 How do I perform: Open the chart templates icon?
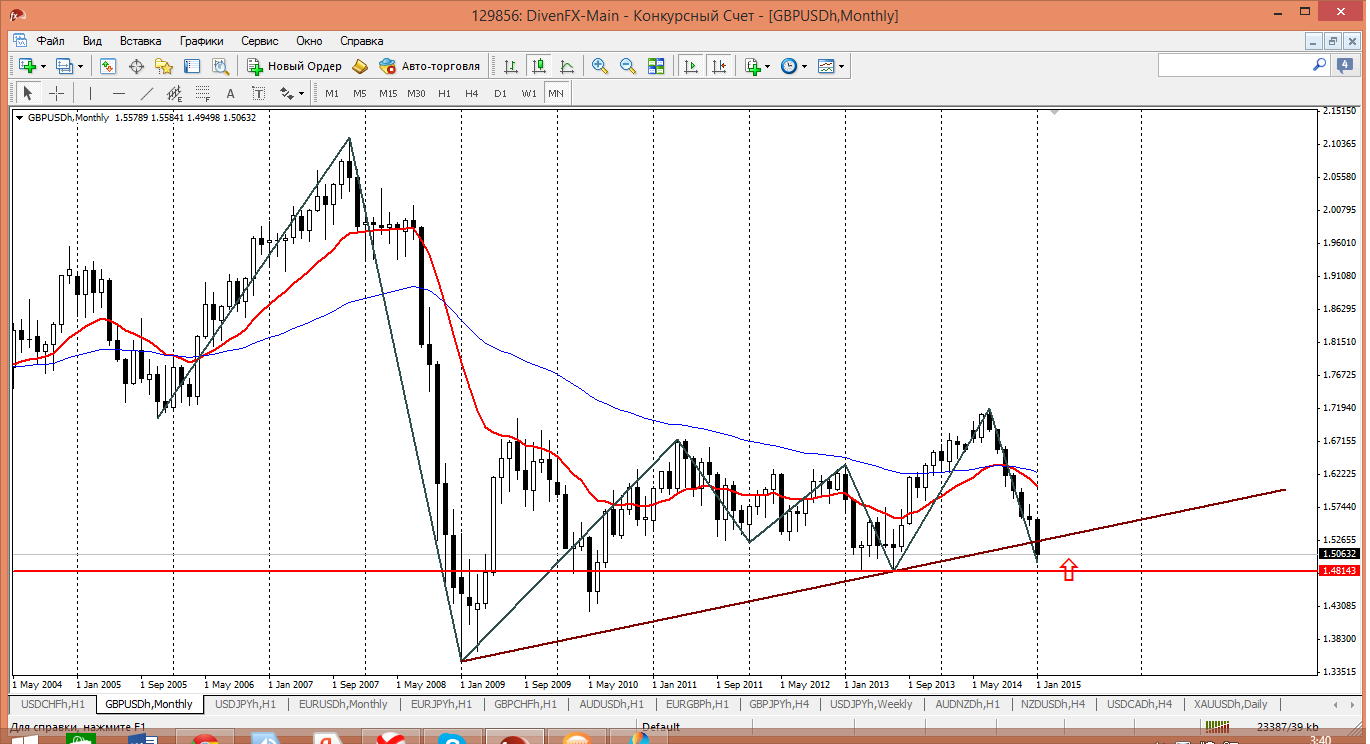pyautogui.click(x=826, y=66)
